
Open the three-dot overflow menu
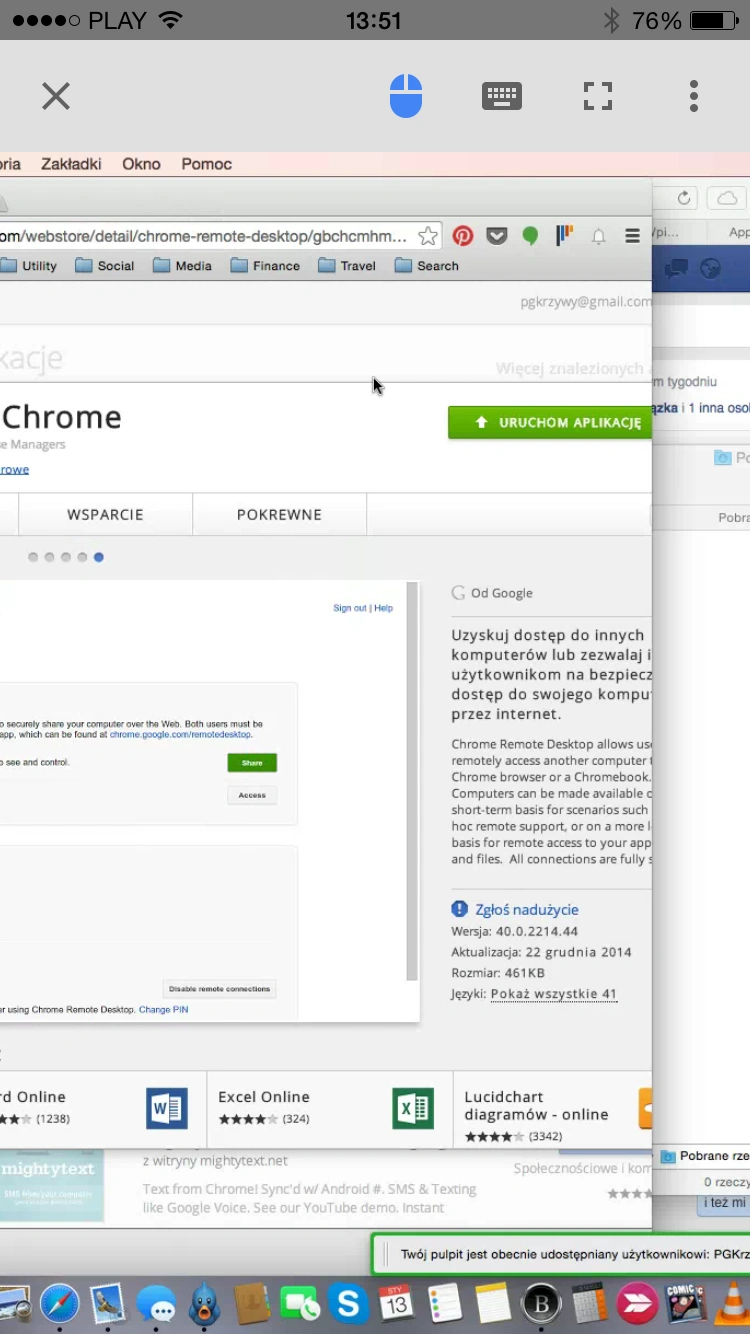tap(694, 96)
